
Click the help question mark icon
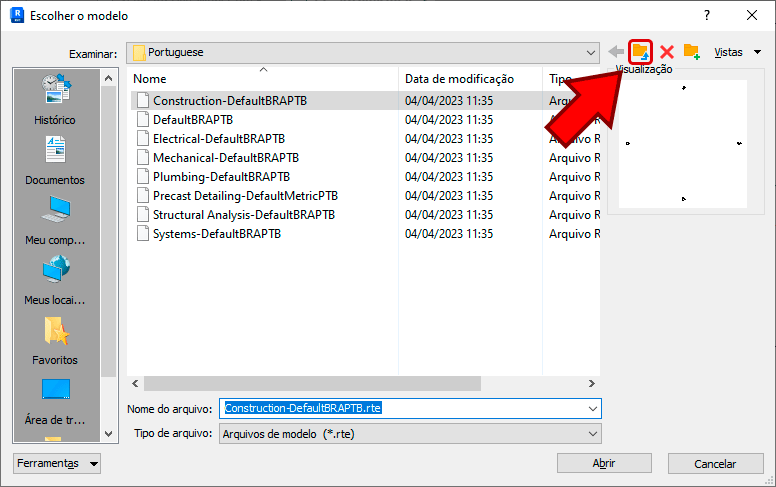[707, 15]
